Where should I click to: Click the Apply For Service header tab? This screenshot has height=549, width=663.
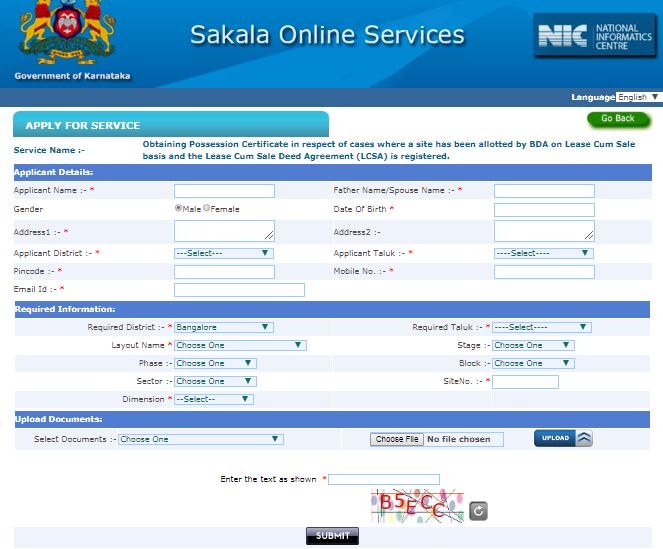click(x=171, y=124)
